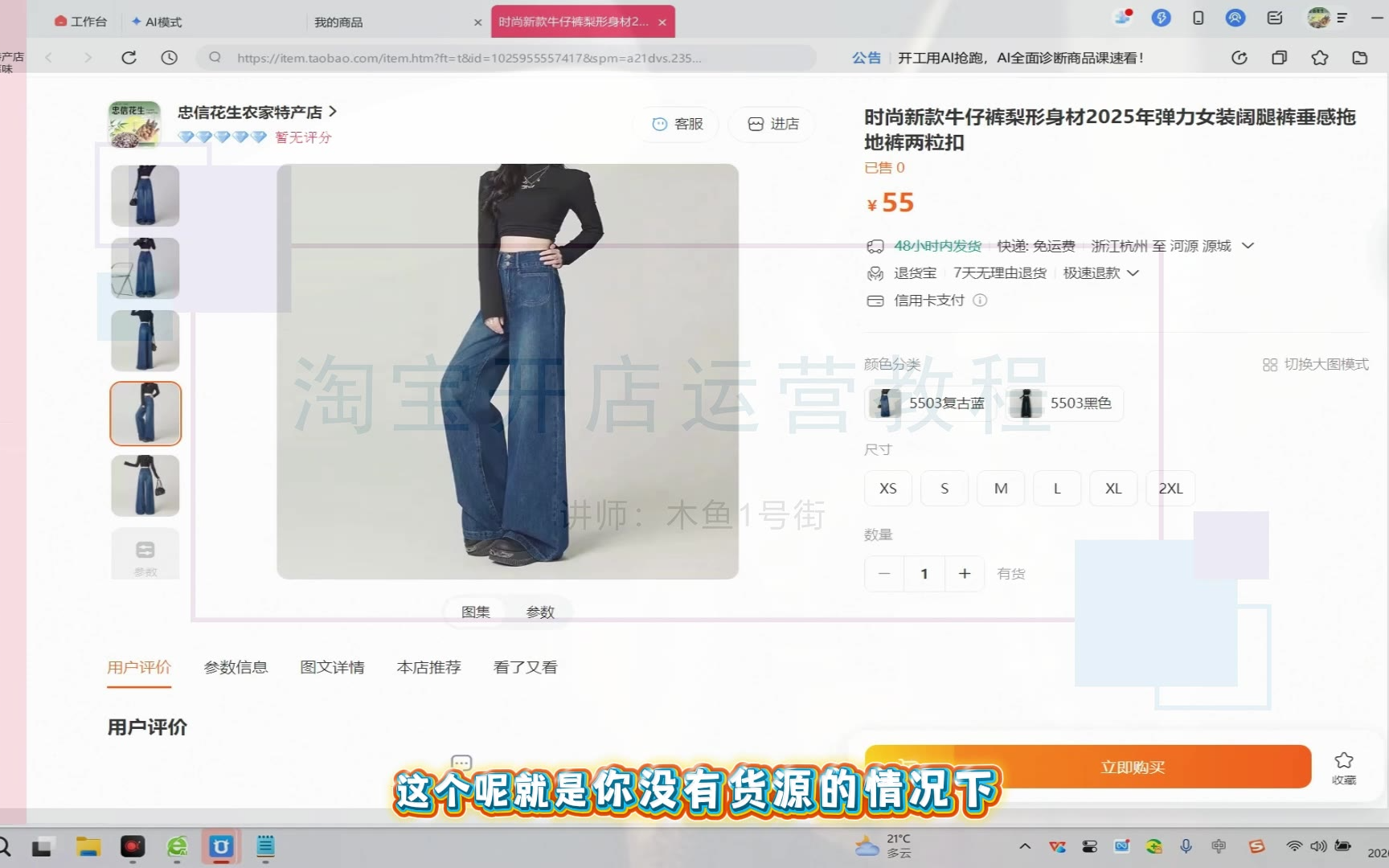Bookmark this page with the star icon
Image resolution: width=1389 pixels, height=868 pixels.
coord(1319,58)
